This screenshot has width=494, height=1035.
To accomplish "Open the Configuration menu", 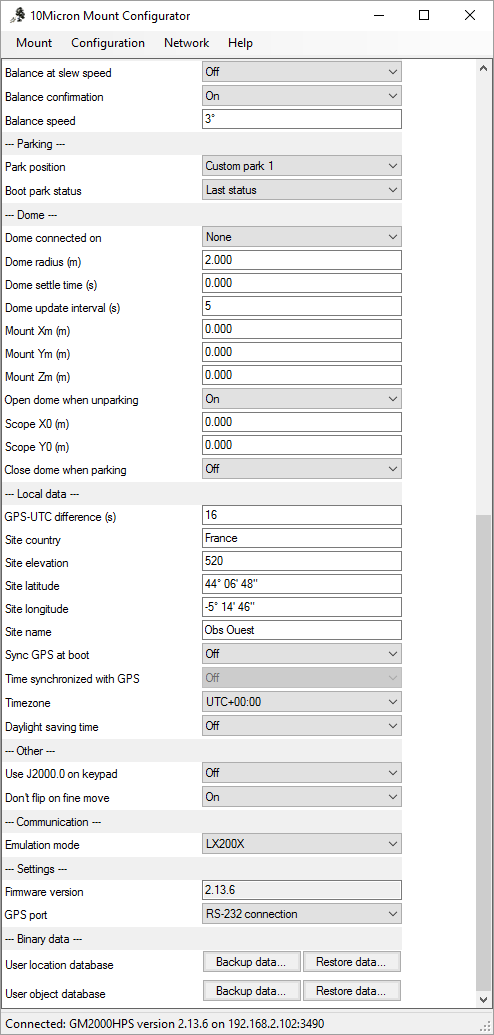I will [x=108, y=43].
